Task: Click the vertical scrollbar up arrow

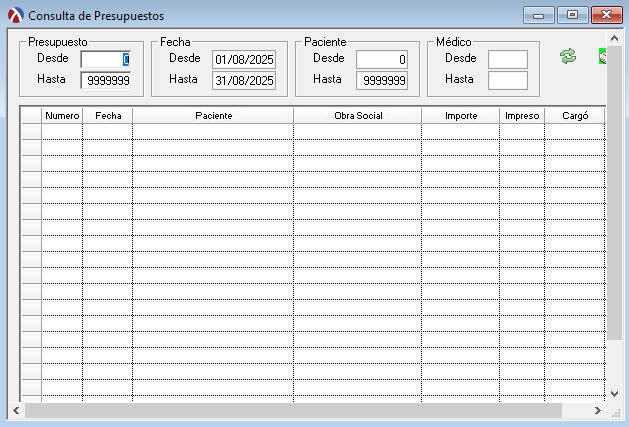Action: coord(613,111)
